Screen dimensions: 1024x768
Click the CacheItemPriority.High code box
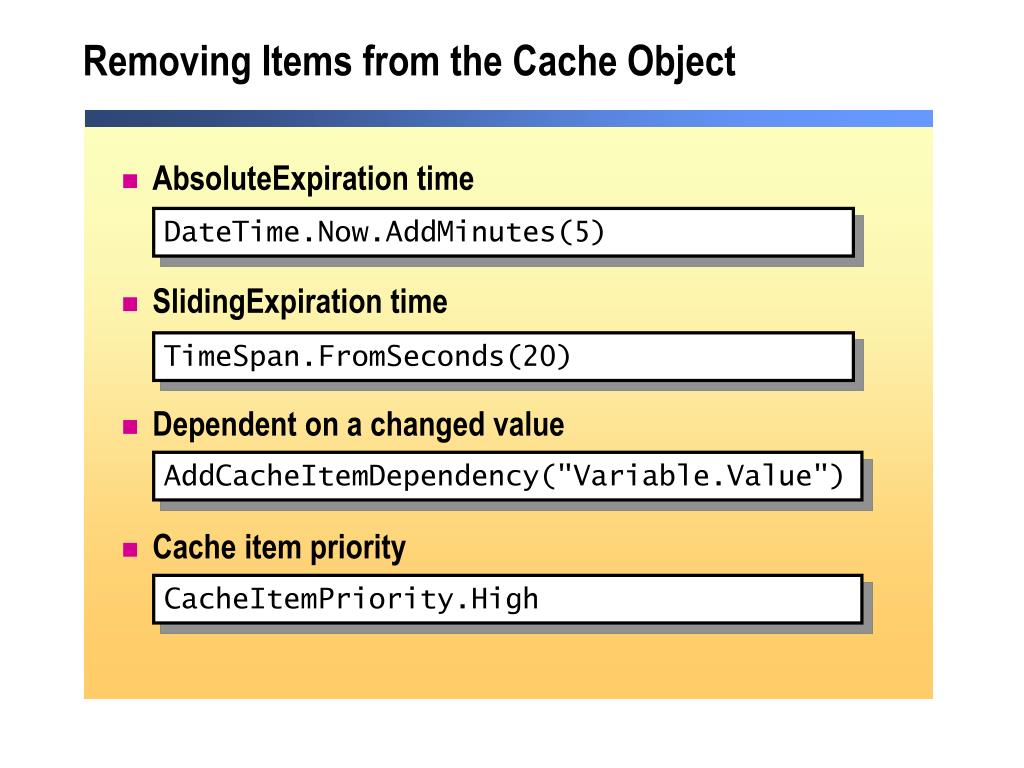coord(507,599)
